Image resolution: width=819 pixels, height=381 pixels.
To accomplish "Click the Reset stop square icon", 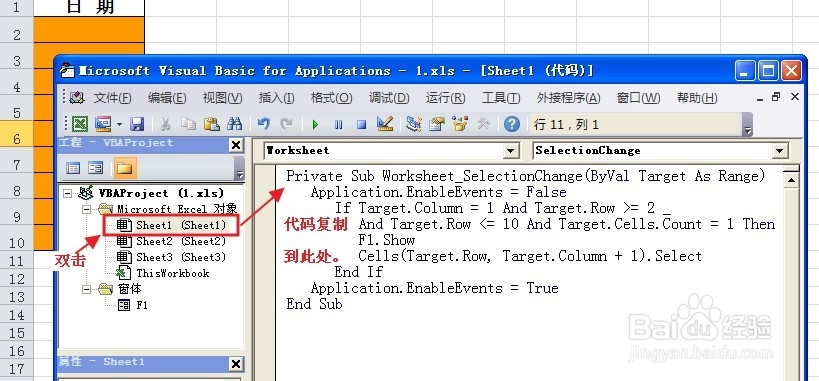I will [x=361, y=124].
